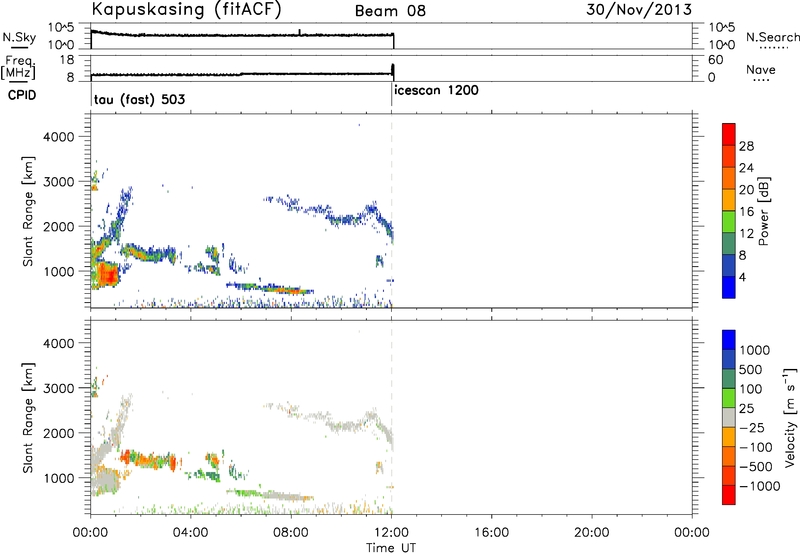Click the '12:00' time axis label
This screenshot has height=554, width=800.
391,533
